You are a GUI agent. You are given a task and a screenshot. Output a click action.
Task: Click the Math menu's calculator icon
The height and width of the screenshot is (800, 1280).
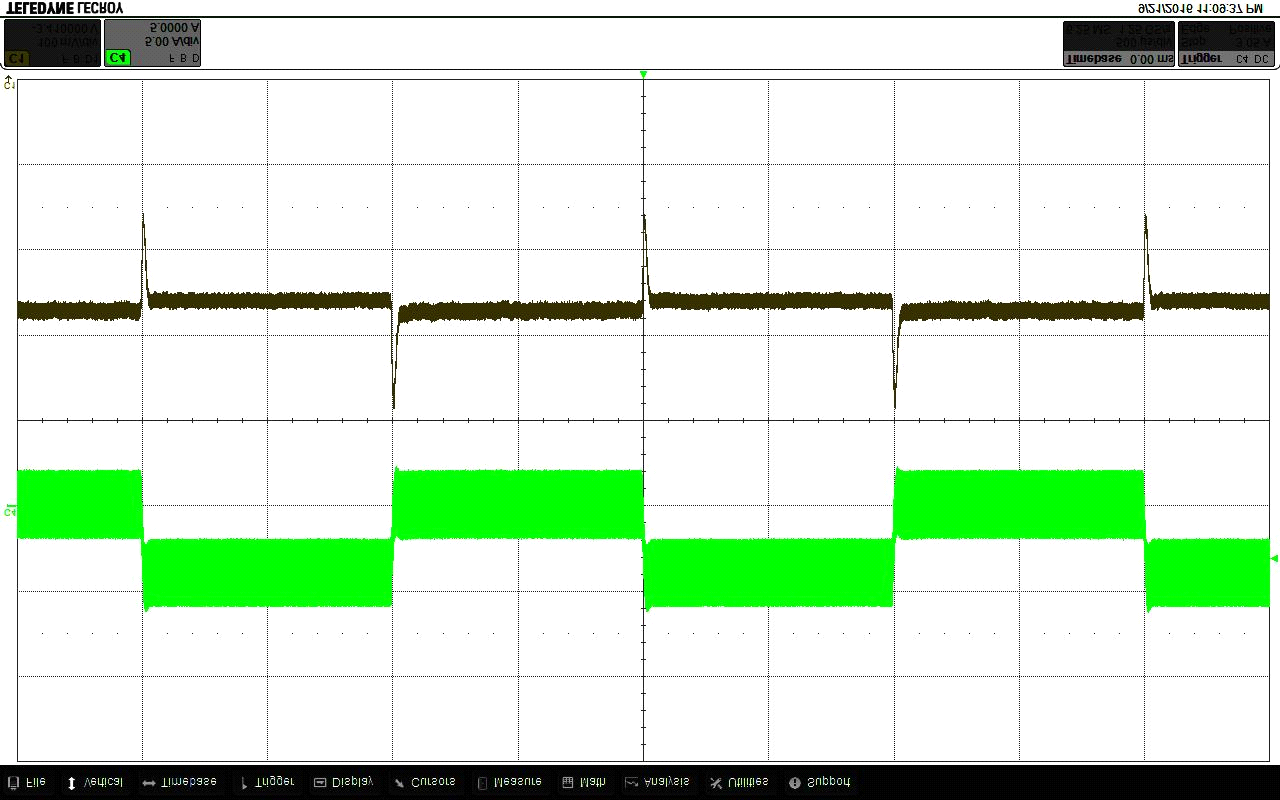click(568, 783)
